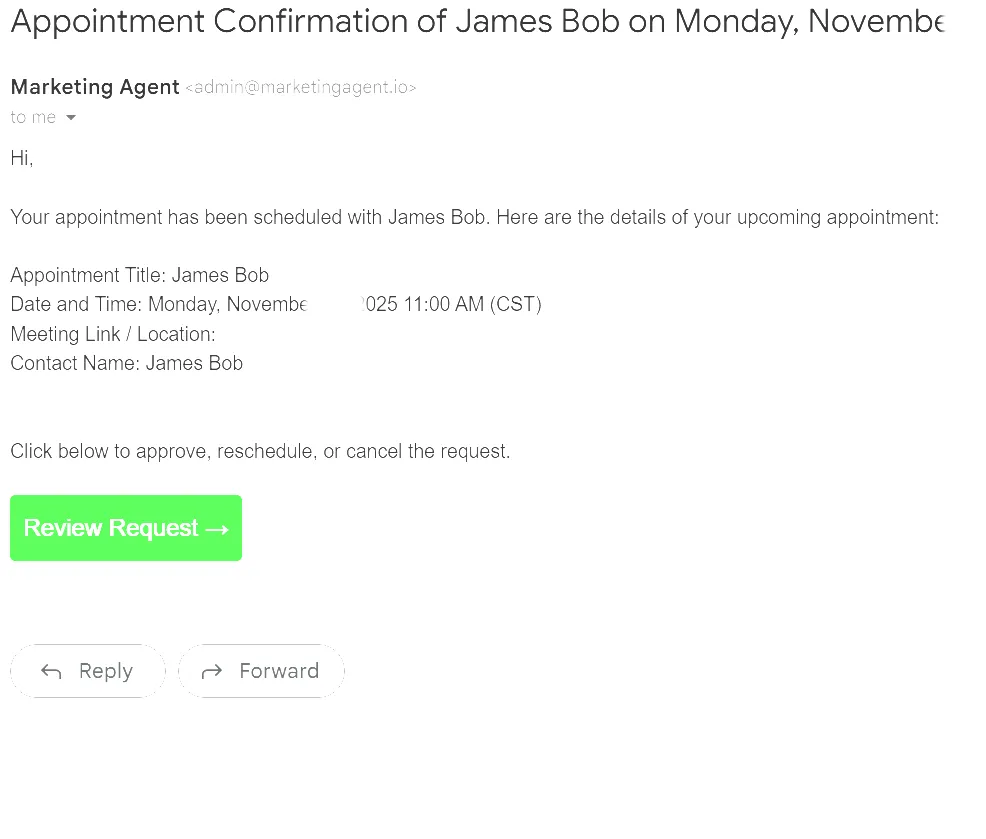
Task: Click the "Appointment Title: James Bob" line
Action: (139, 275)
